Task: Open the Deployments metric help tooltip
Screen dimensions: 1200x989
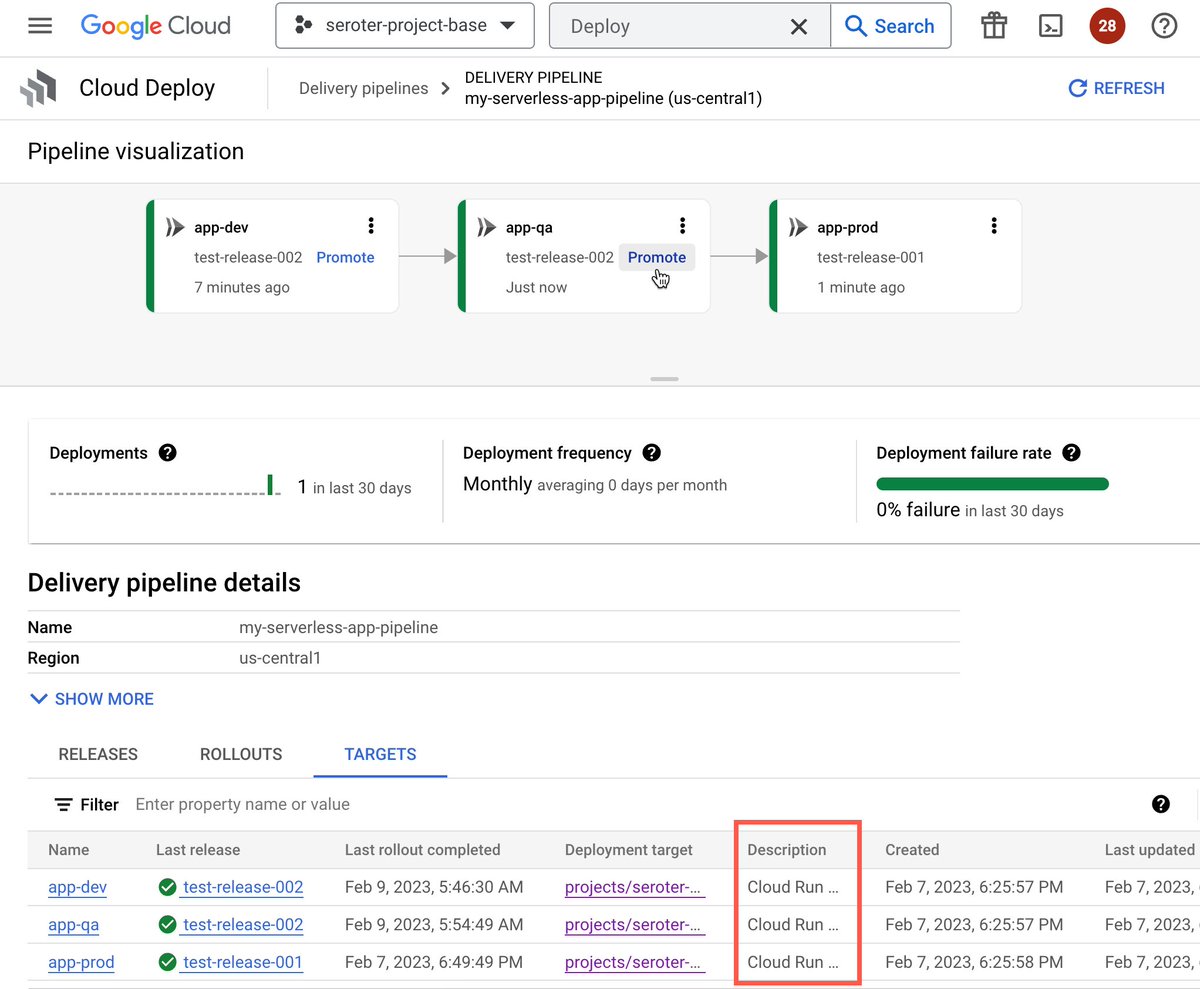Action: click(x=168, y=453)
